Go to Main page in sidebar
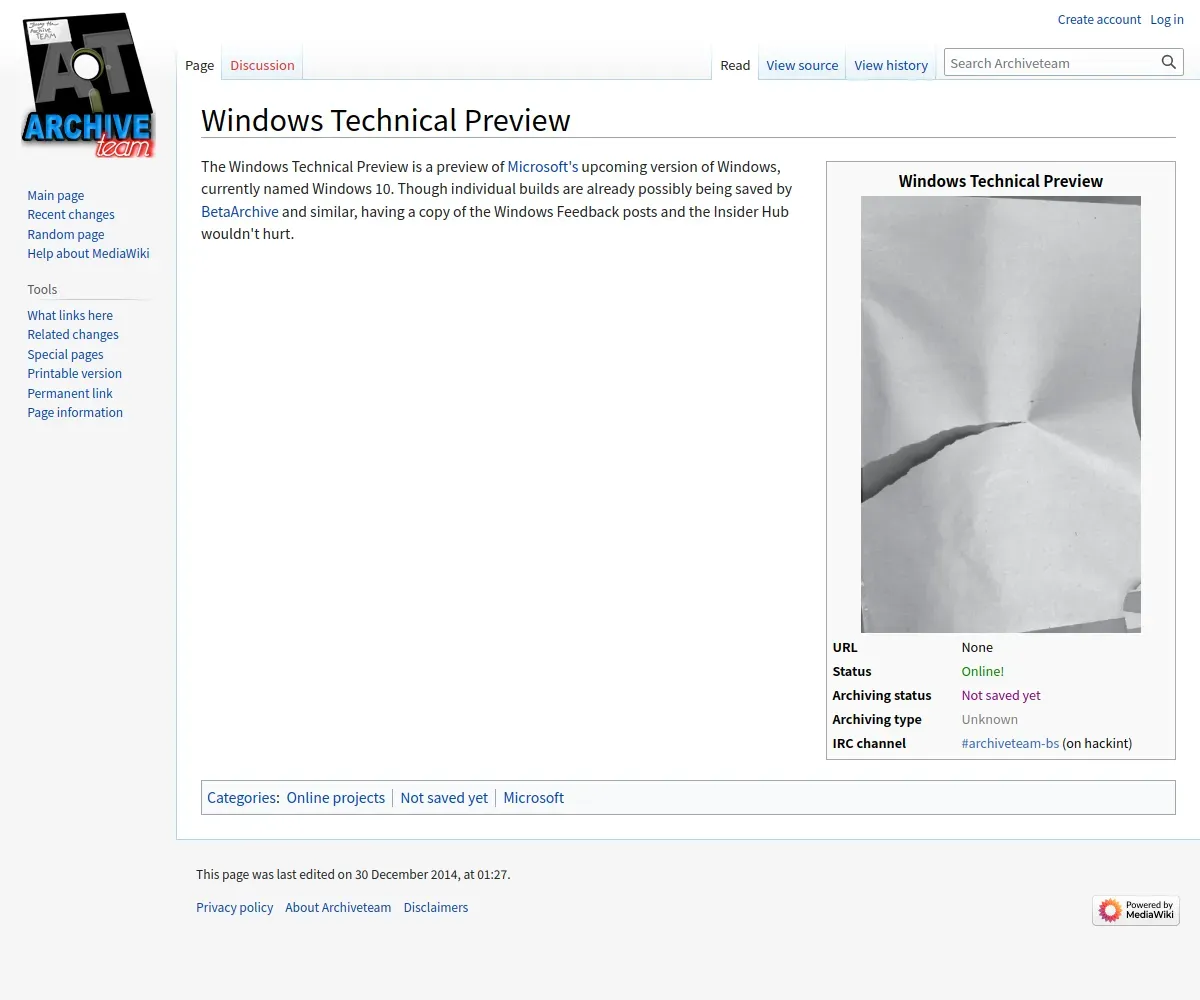Viewport: 1200px width, 1000px height. tap(56, 195)
